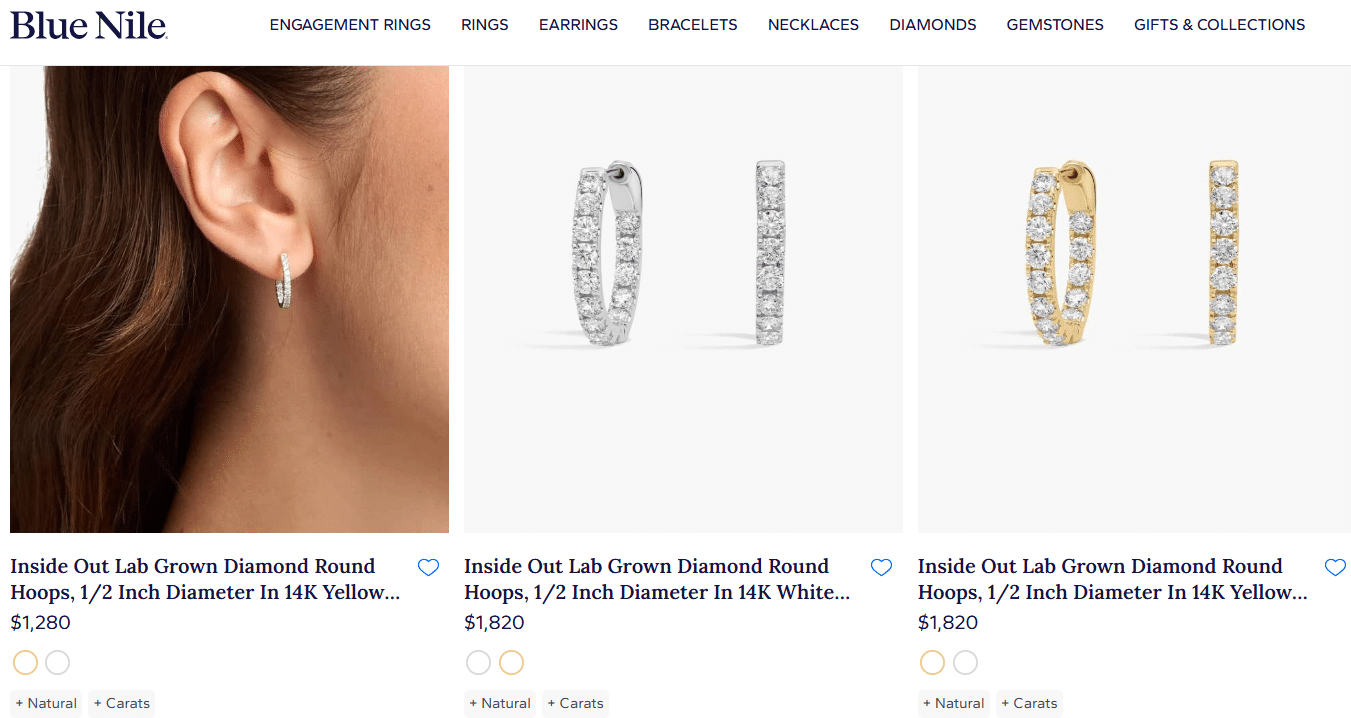Choose white gold swatch under $1,280 hoops
The image size is (1351, 718).
coord(58,662)
